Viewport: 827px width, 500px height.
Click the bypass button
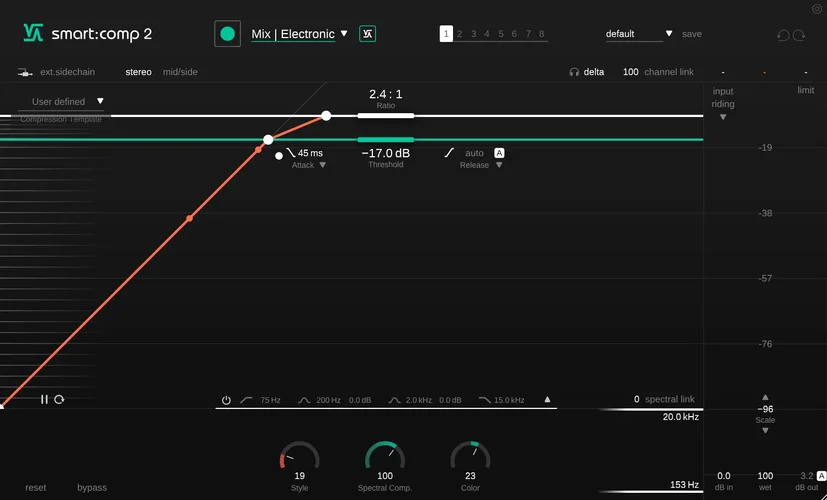coord(92,487)
